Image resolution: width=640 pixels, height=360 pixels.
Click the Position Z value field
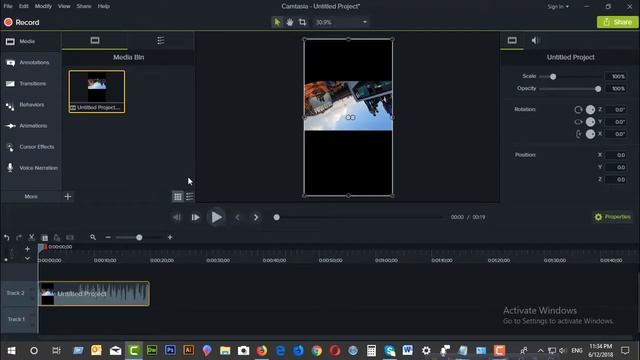pos(616,180)
